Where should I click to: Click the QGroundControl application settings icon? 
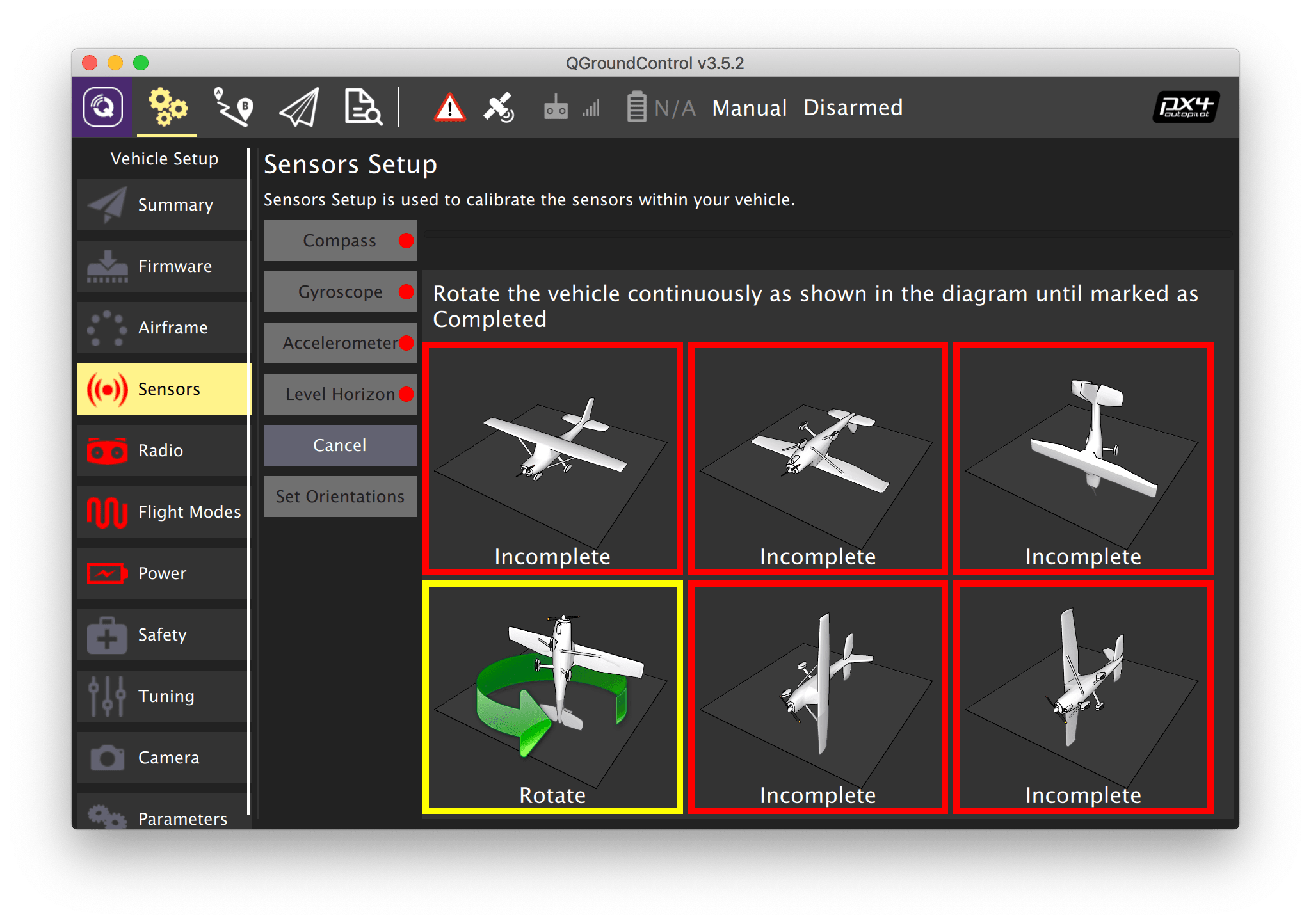102,107
